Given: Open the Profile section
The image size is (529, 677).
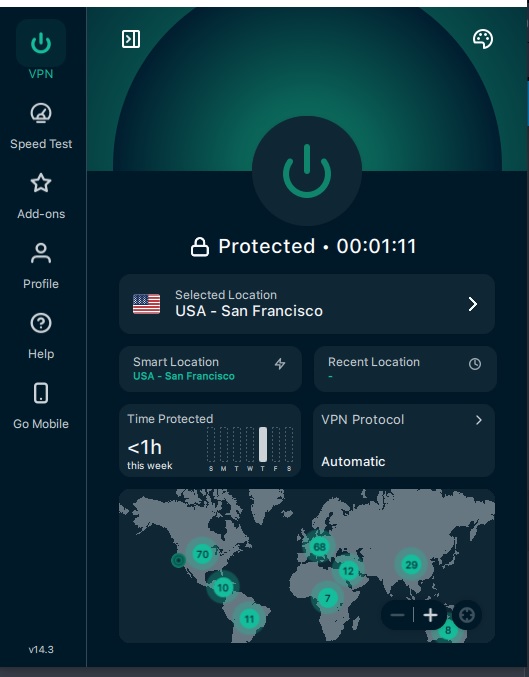Looking at the screenshot, I should pos(41,266).
